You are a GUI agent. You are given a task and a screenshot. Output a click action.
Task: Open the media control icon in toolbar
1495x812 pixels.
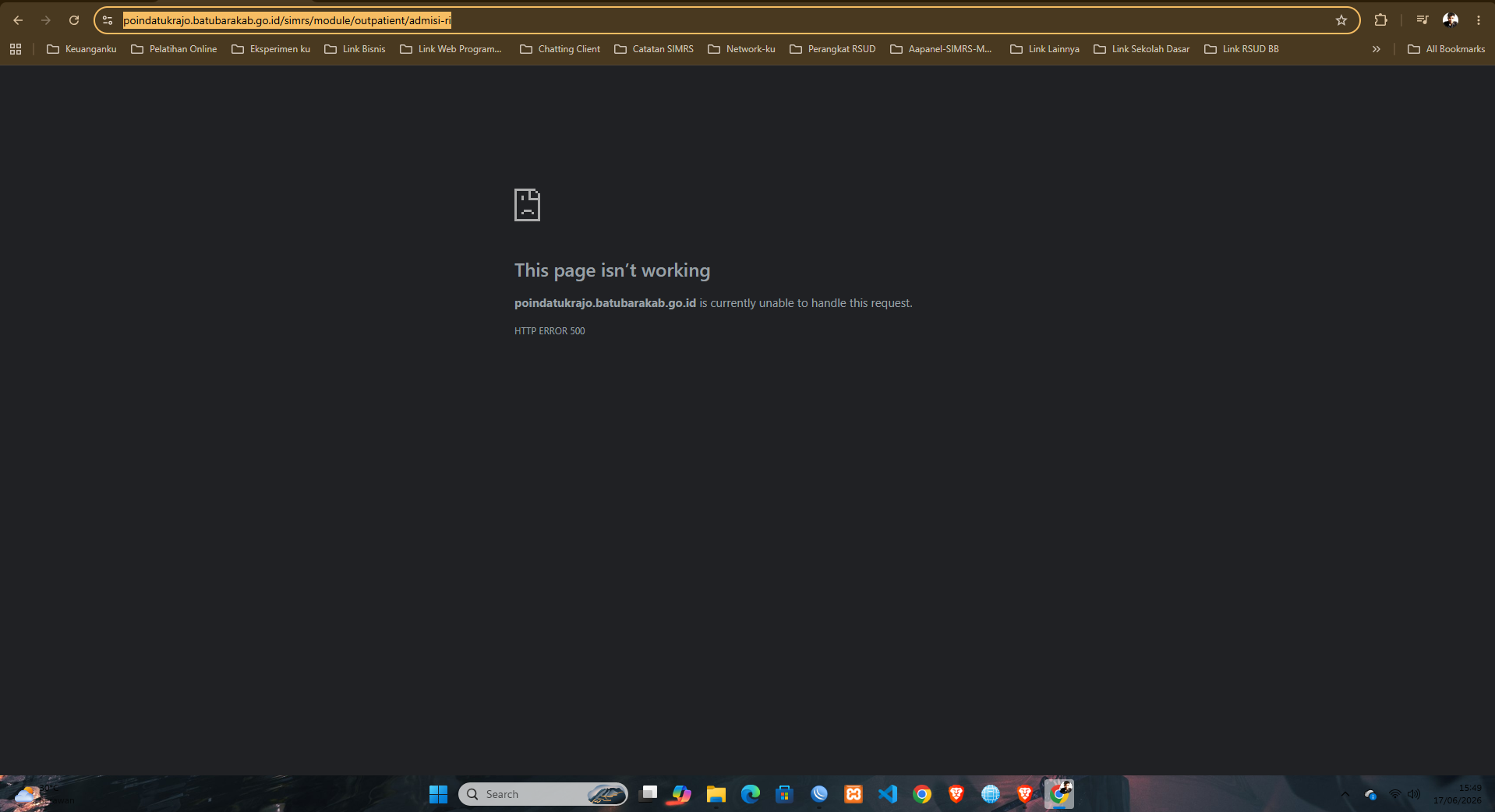[x=1423, y=20]
